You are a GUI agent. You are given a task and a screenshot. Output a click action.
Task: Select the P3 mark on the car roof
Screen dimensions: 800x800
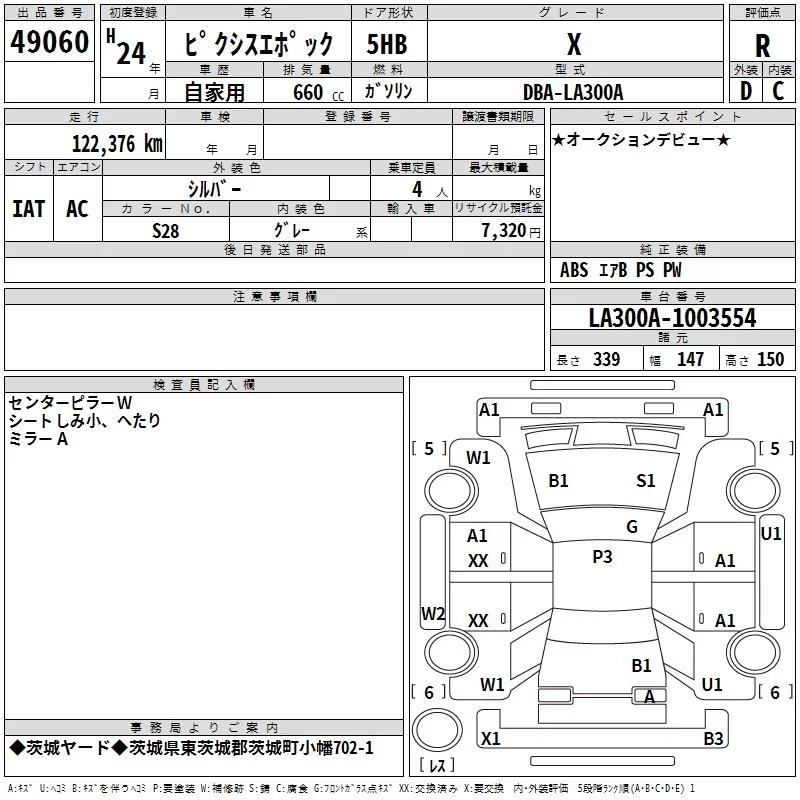click(602, 557)
